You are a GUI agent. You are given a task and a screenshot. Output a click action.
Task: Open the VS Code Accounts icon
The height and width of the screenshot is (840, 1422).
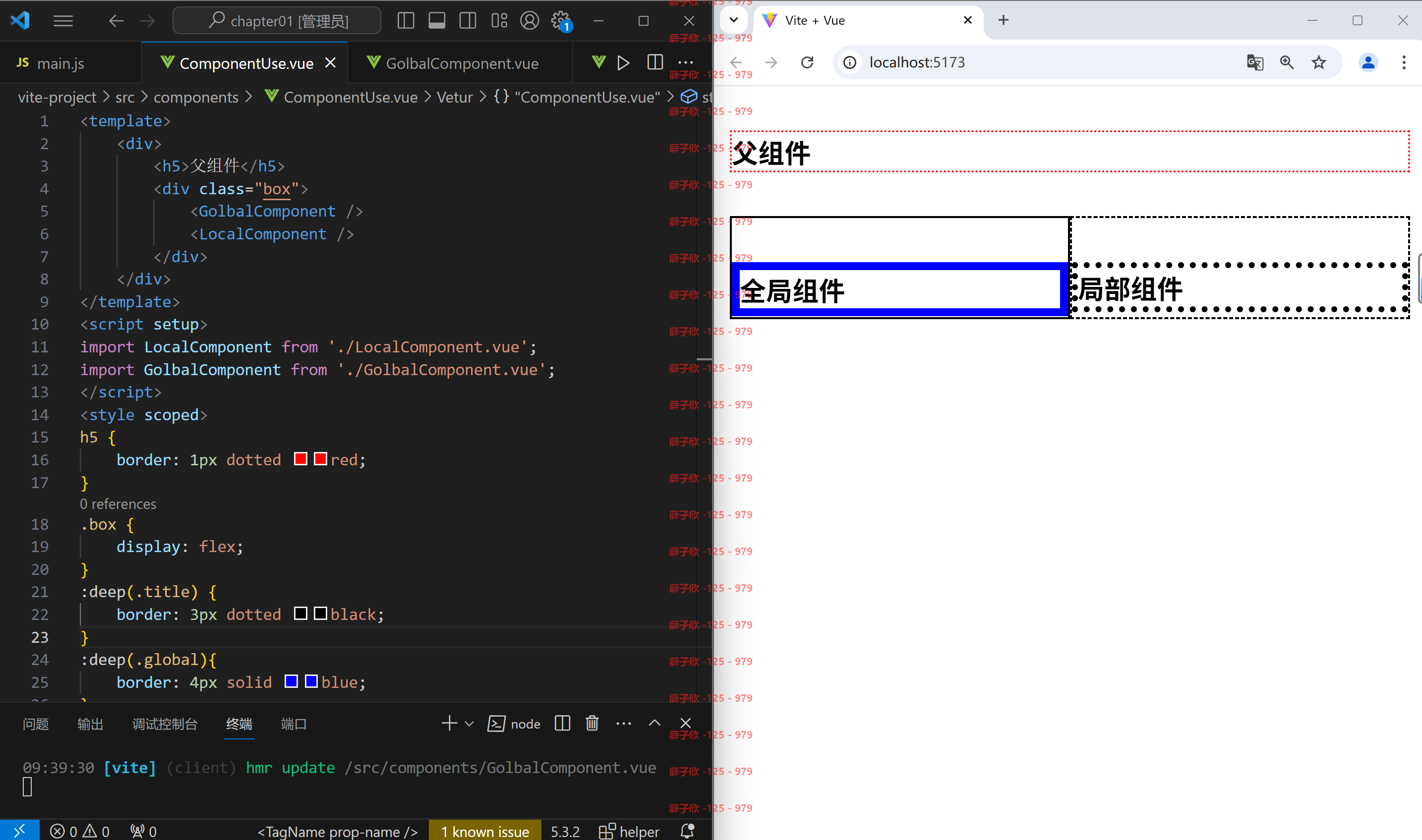click(x=530, y=21)
